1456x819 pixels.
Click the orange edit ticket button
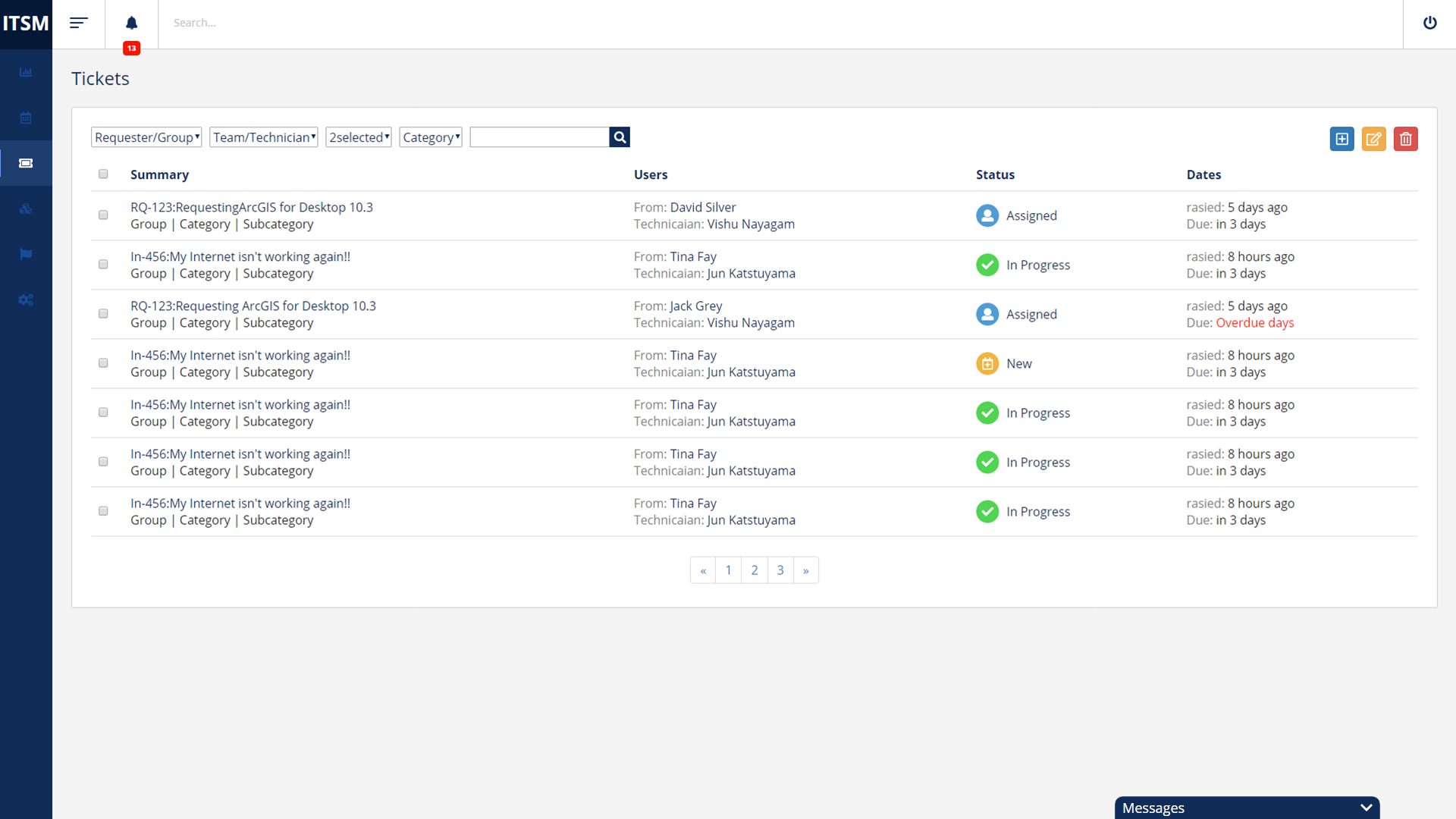pos(1373,139)
